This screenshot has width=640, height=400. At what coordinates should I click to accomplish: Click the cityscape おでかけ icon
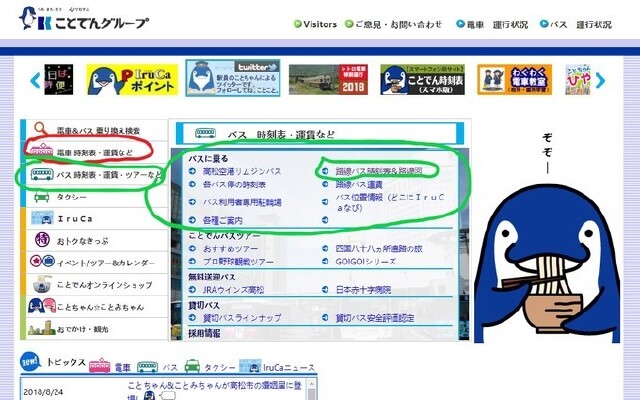point(42,328)
